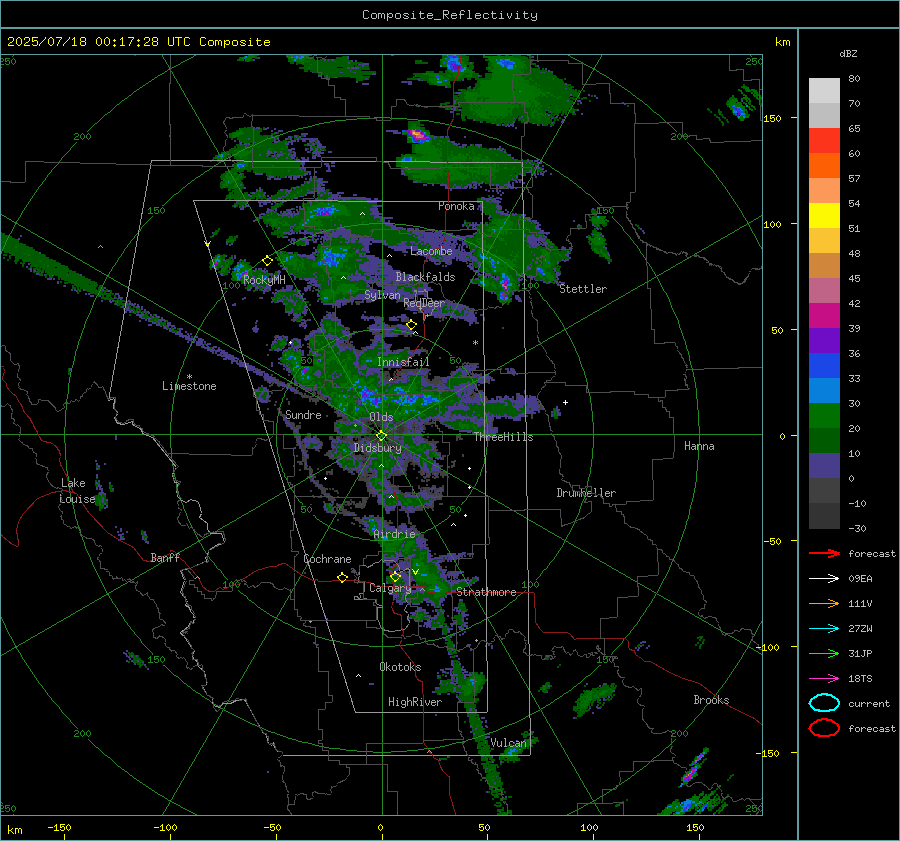The height and width of the screenshot is (841, 900).
Task: Click the RockyMH label
Action: [x=264, y=280]
